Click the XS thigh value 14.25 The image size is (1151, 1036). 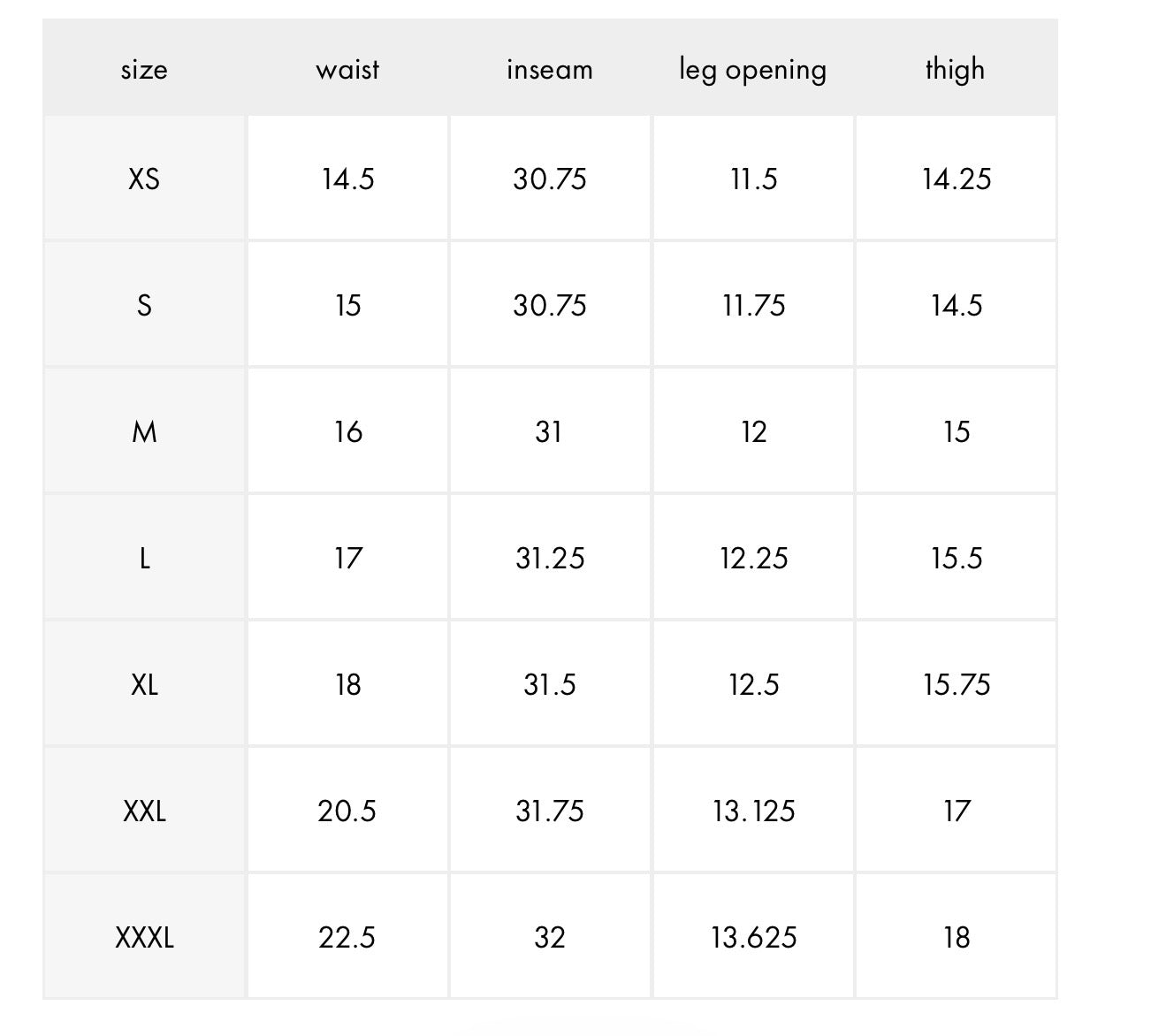pyautogui.click(x=957, y=179)
